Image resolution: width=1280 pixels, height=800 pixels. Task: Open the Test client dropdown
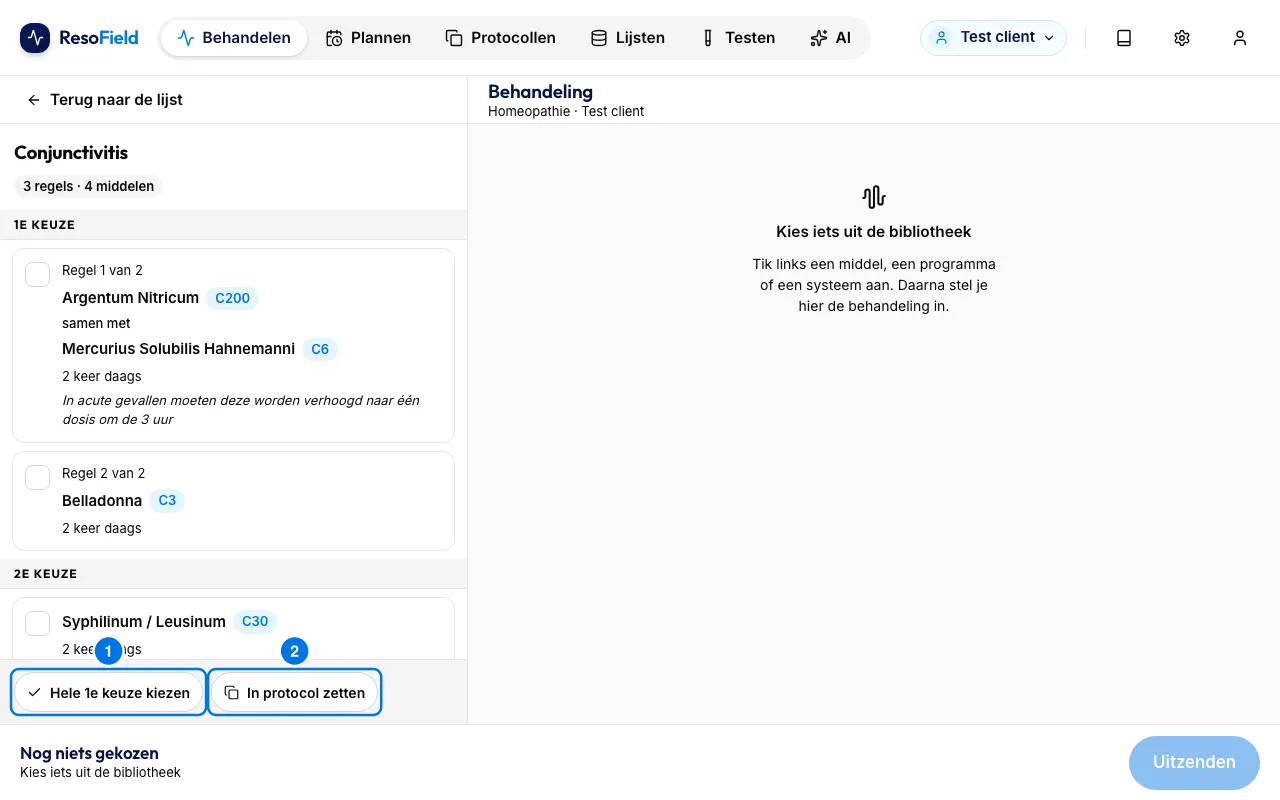pos(993,38)
